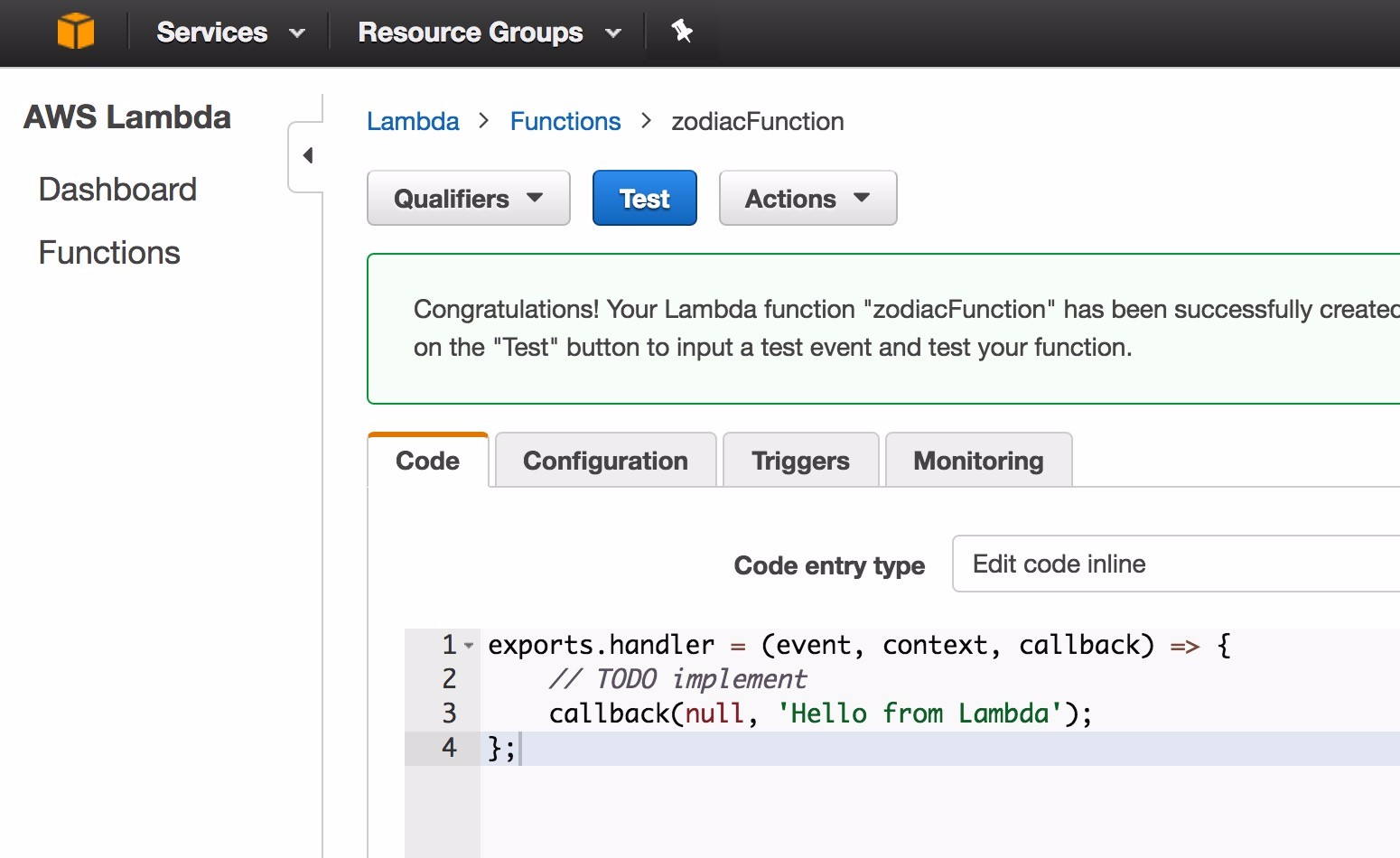This screenshot has height=858, width=1400.
Task: Switch to the Configuration tab
Action: (605, 461)
